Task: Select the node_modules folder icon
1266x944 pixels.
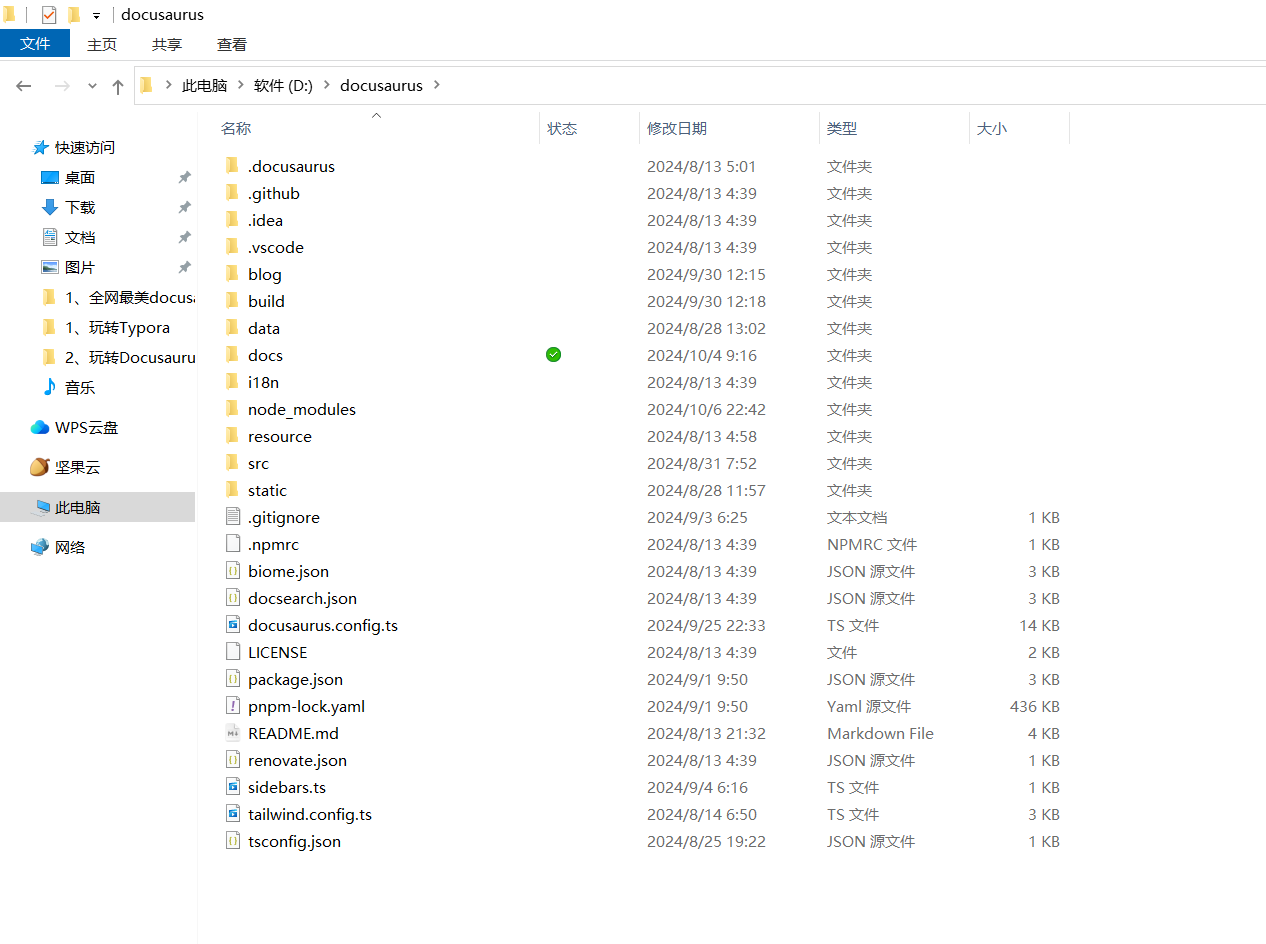Action: [232, 408]
